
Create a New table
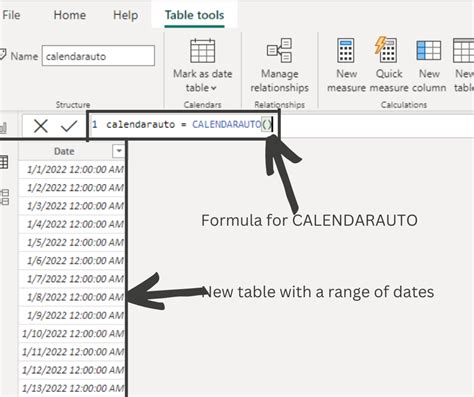point(464,66)
